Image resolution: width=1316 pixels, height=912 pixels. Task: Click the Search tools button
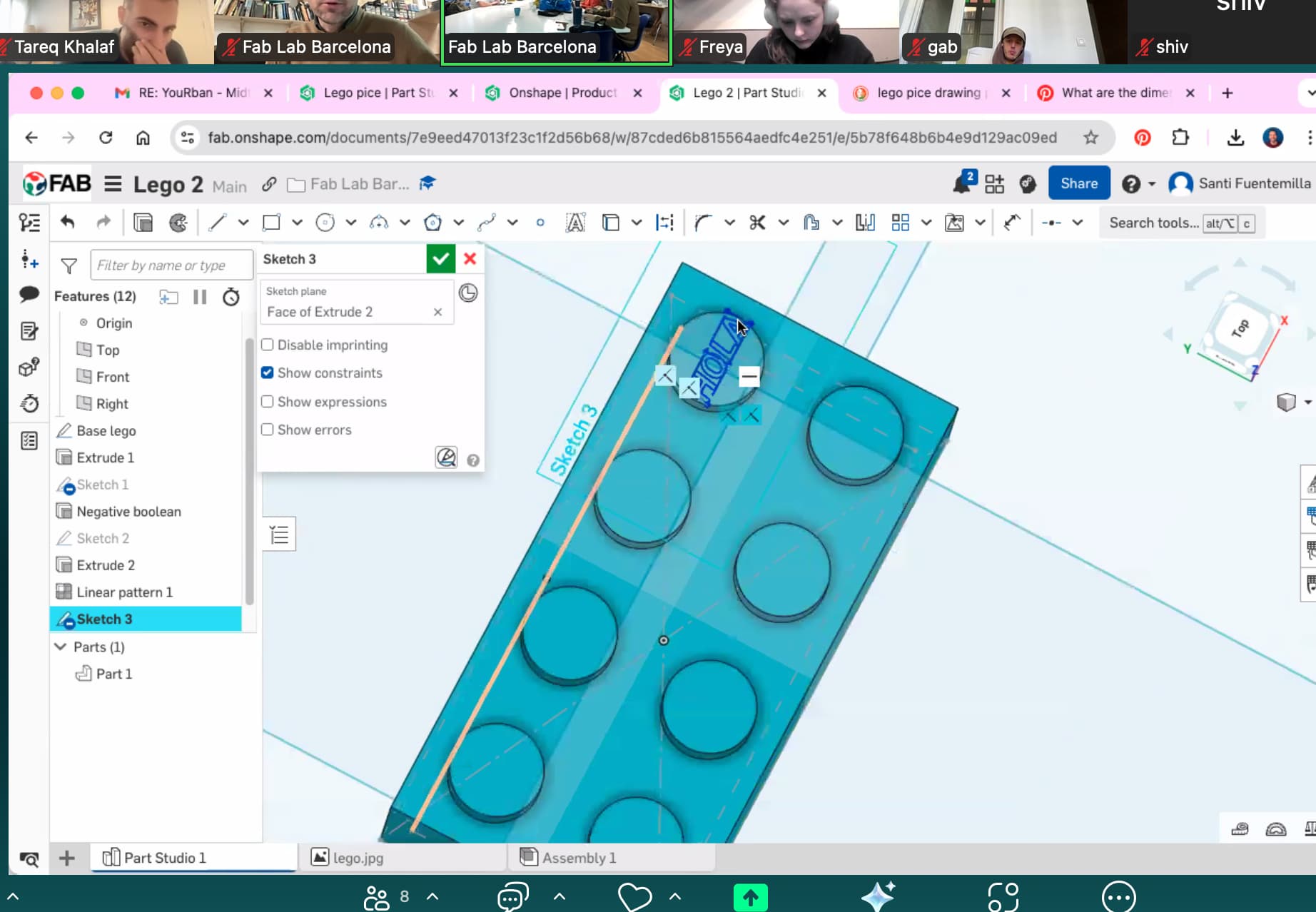coord(1182,223)
